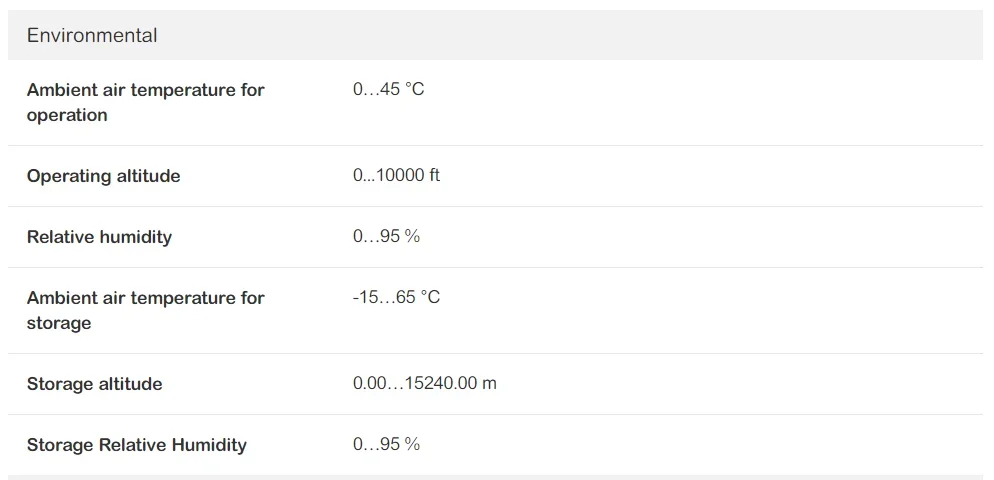The width and height of the screenshot is (994, 480).
Task: Select the Storage altitude label
Action: (x=94, y=384)
